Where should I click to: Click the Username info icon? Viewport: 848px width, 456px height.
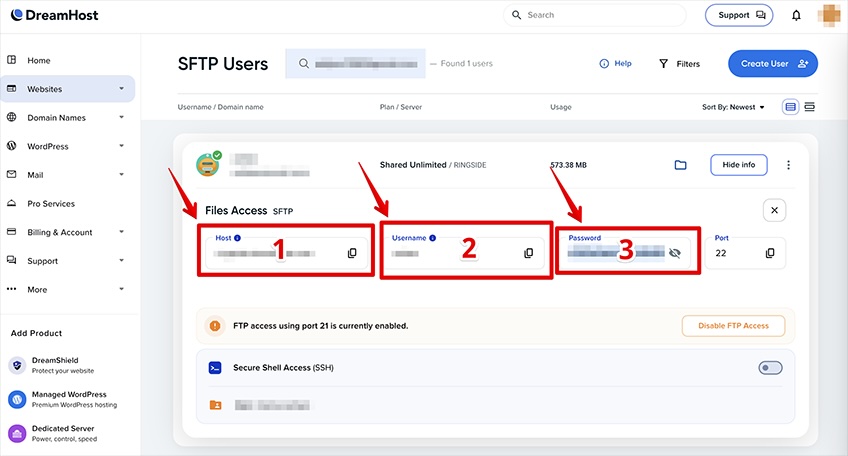433,238
